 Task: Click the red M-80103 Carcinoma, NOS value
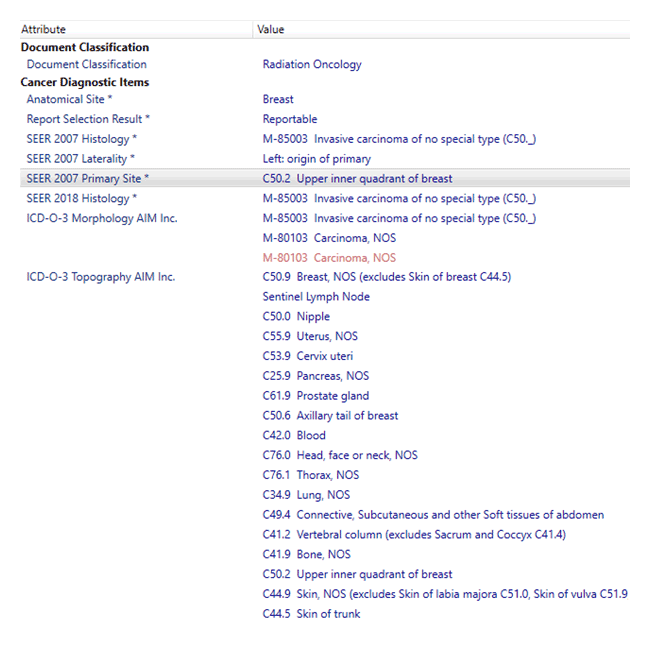point(329,258)
